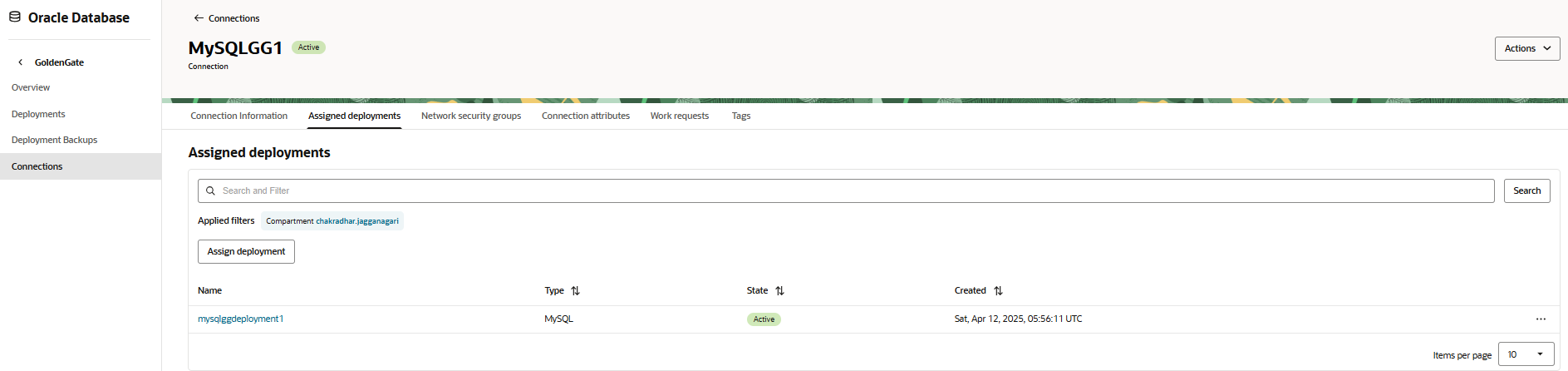The width and height of the screenshot is (1568, 371).
Task: Click the State column header text
Action: pos(757,291)
